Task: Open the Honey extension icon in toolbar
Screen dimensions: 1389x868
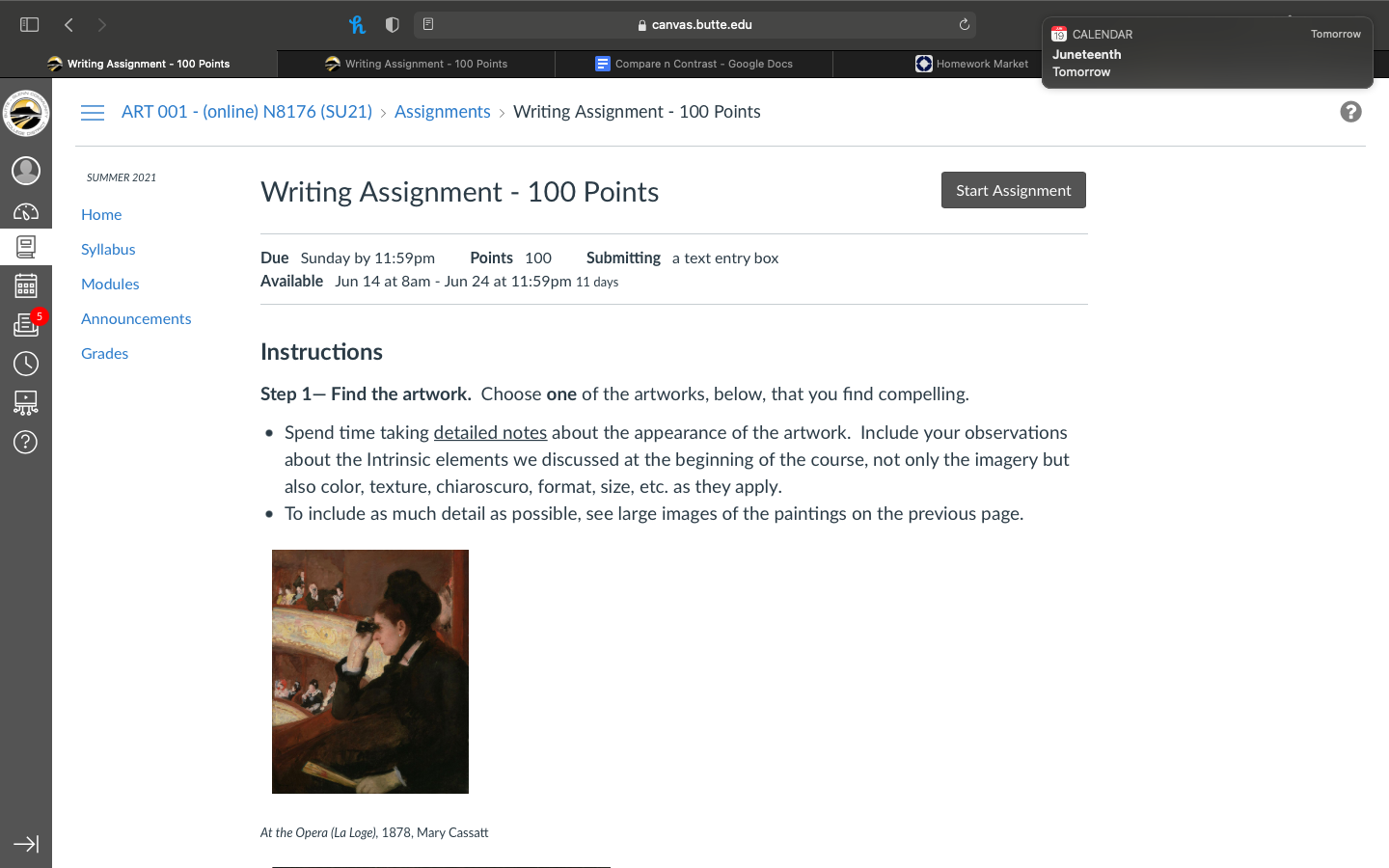Action: click(x=358, y=24)
